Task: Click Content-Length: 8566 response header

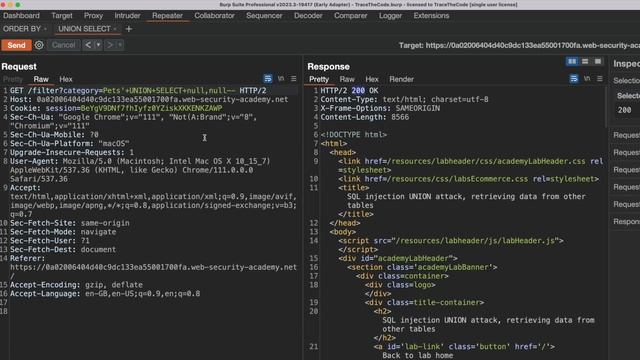Action: click(x=364, y=117)
